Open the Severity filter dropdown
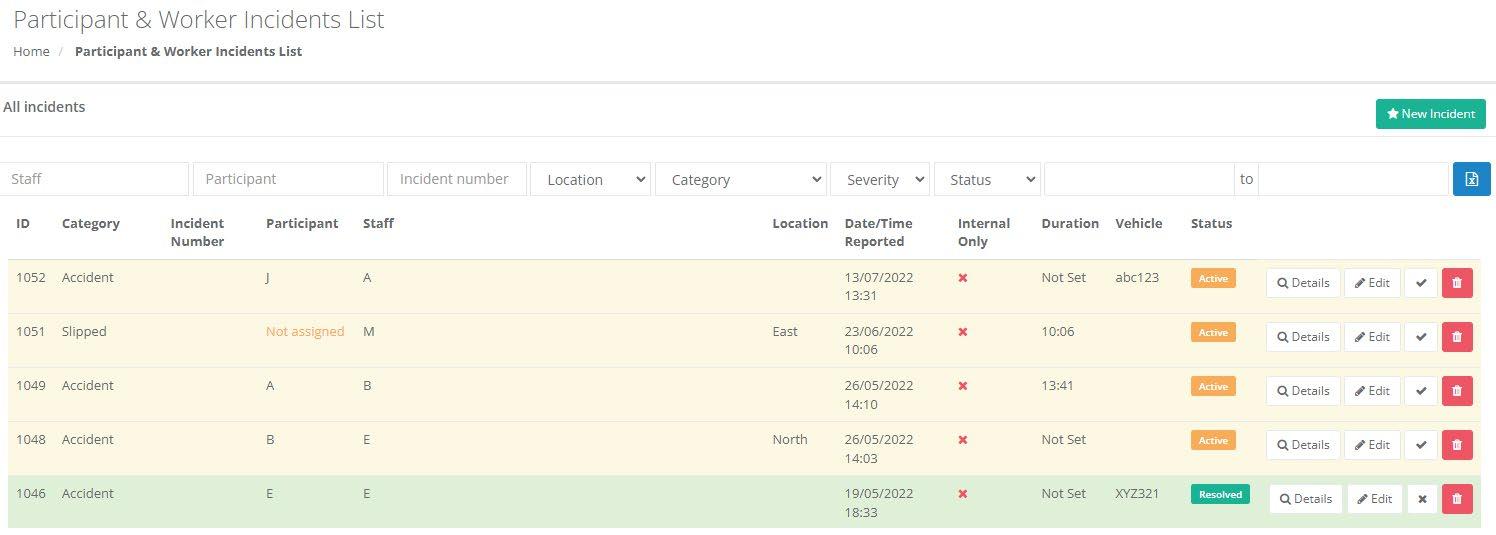The height and width of the screenshot is (535, 1496). pyautogui.click(x=879, y=180)
